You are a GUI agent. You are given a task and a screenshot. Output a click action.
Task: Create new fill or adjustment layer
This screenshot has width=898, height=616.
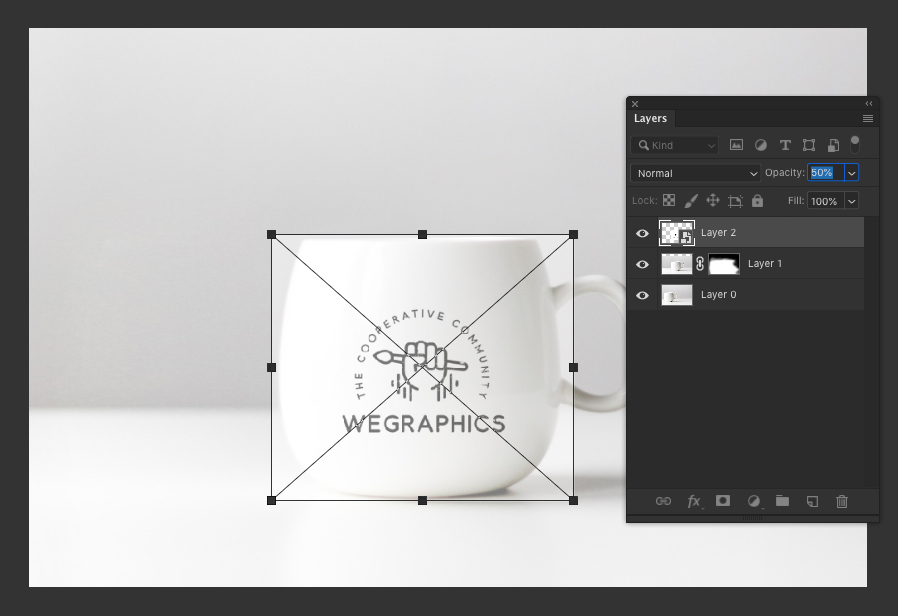tap(754, 502)
